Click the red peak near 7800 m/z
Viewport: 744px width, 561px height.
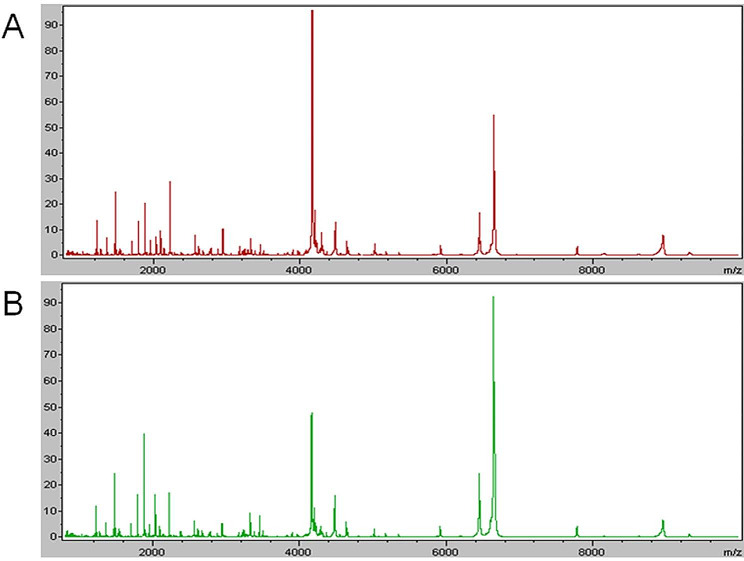[x=577, y=248]
